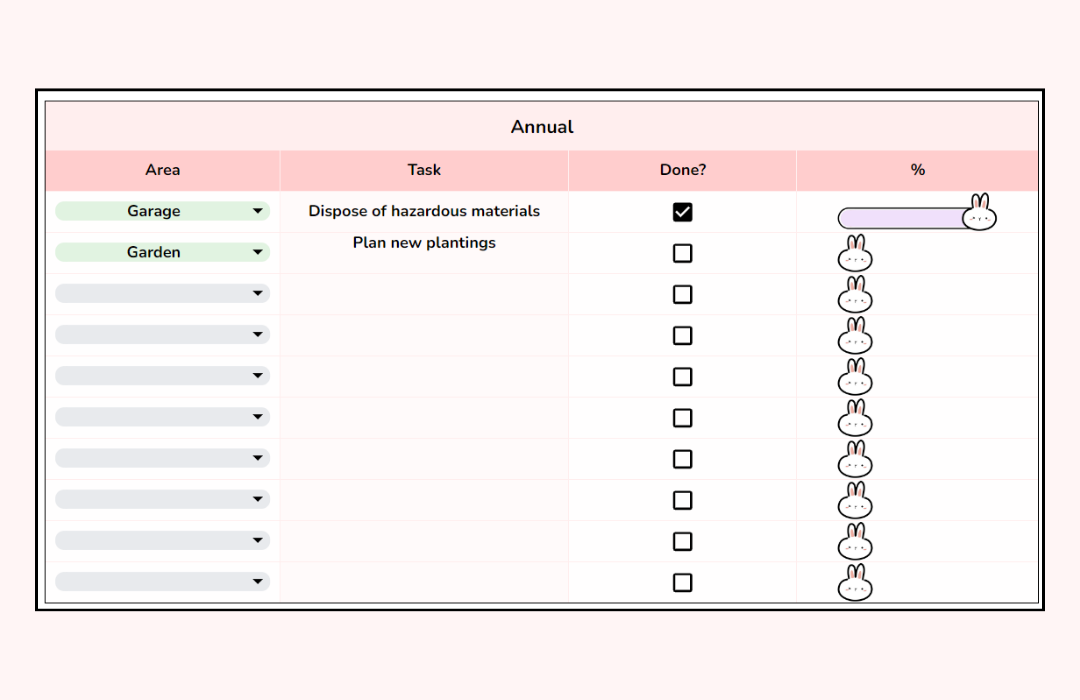Viewport: 1080px width, 700px height.
Task: Check the Done box in the third row
Action: (682, 294)
